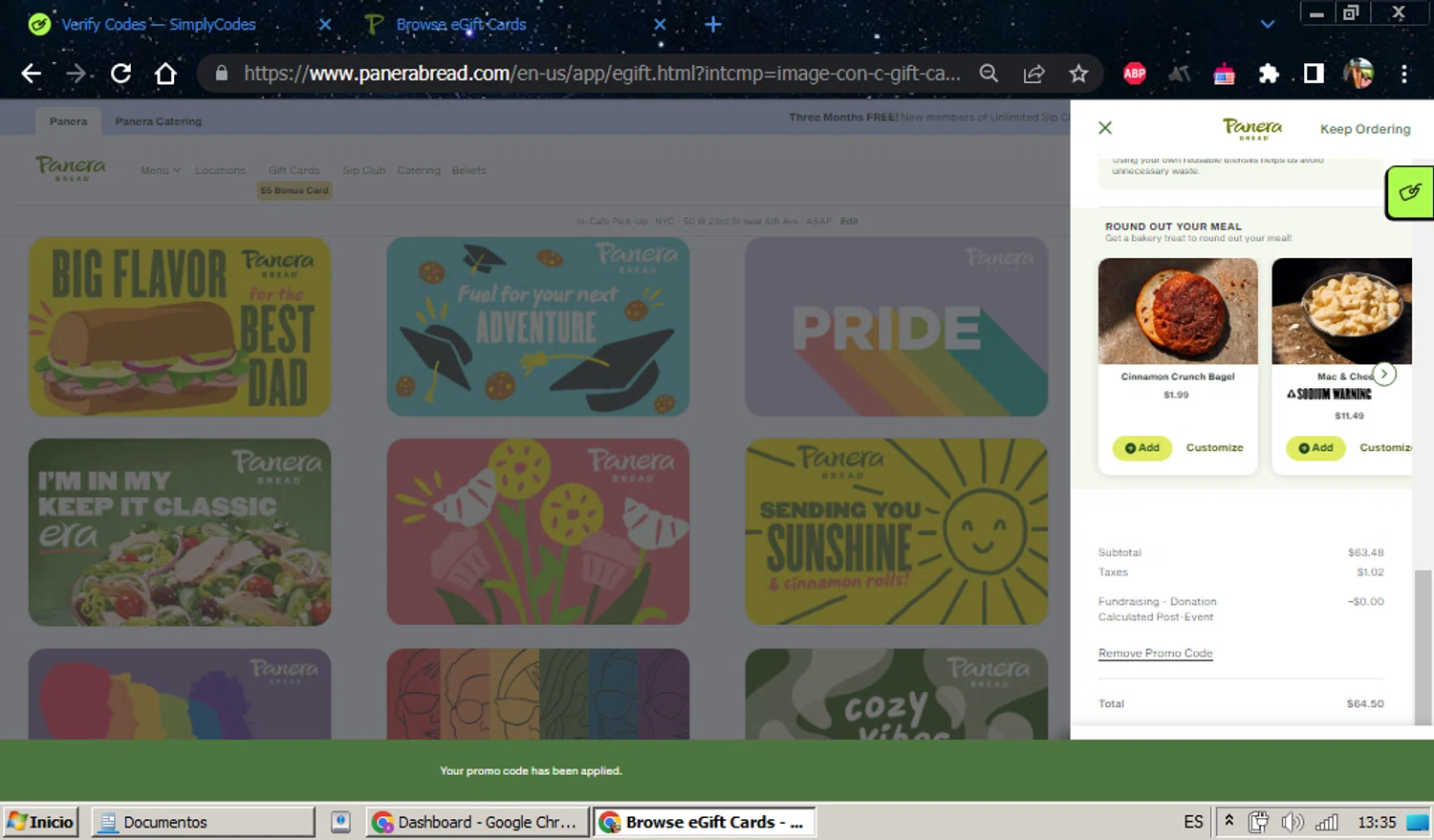1434x840 pixels.
Task: Open Chrome three-dot menu
Action: coord(1403,74)
